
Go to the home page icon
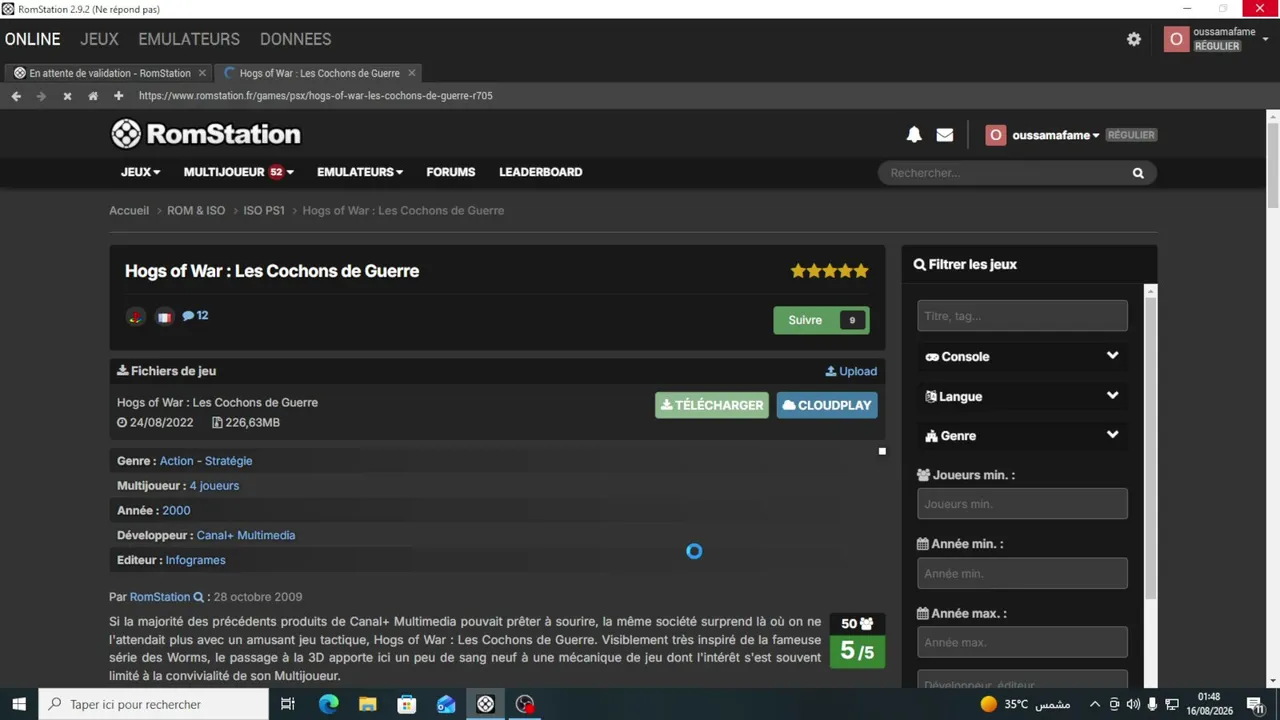(x=93, y=96)
